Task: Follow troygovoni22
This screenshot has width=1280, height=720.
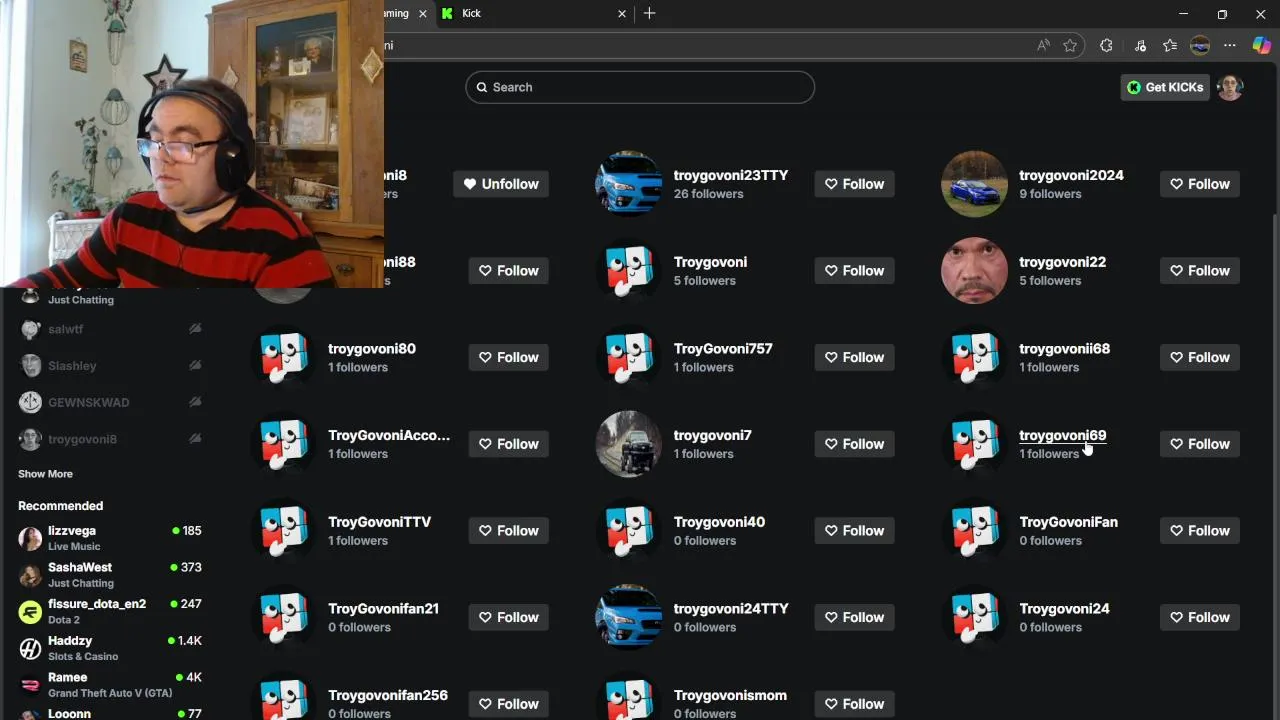Action: pyautogui.click(x=1200, y=271)
